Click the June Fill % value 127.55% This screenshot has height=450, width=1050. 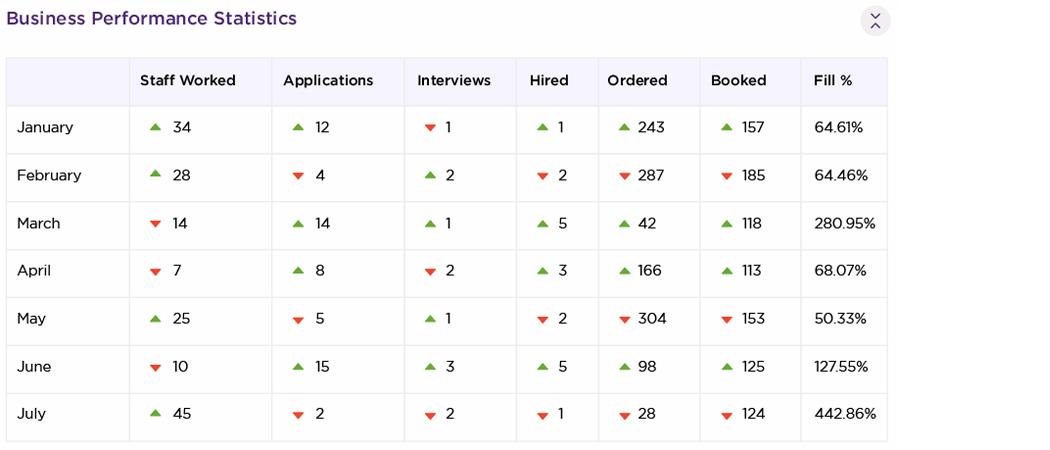point(841,367)
